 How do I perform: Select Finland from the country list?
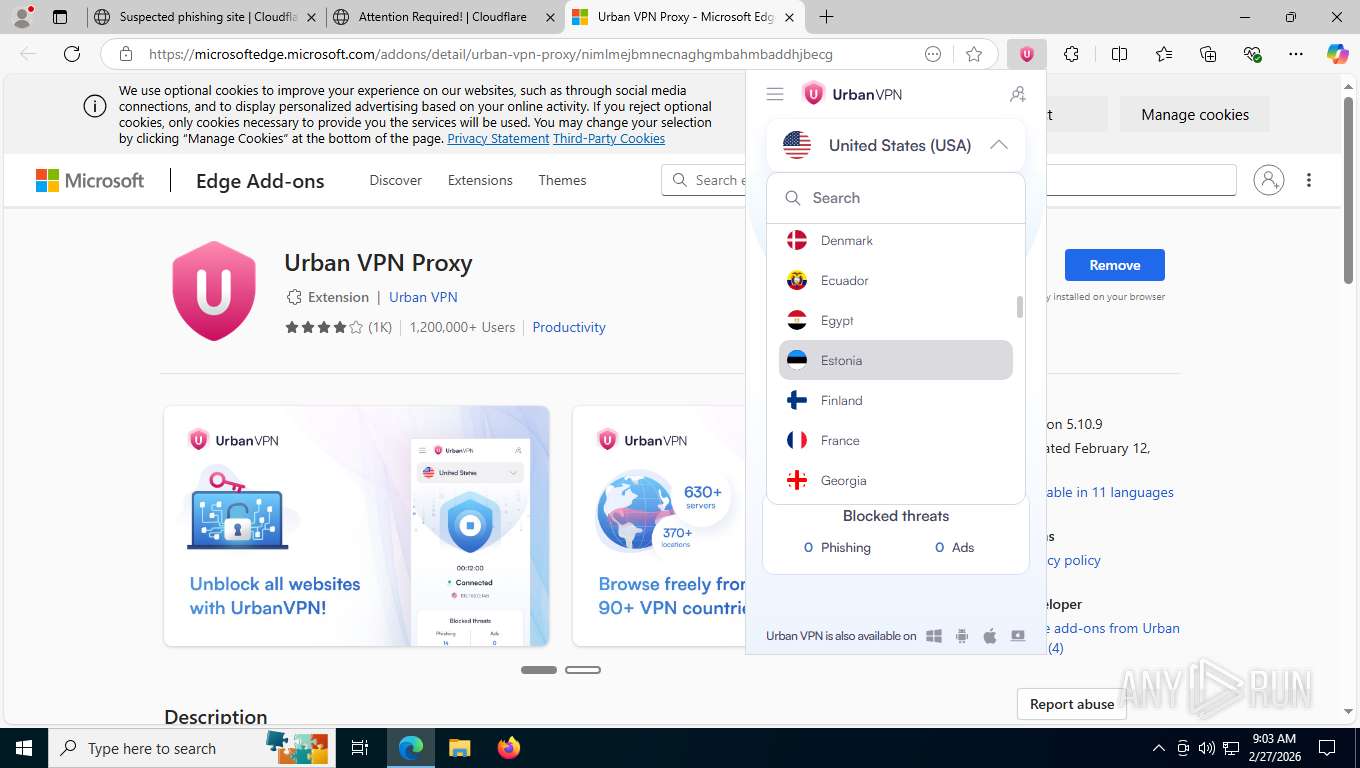click(896, 400)
